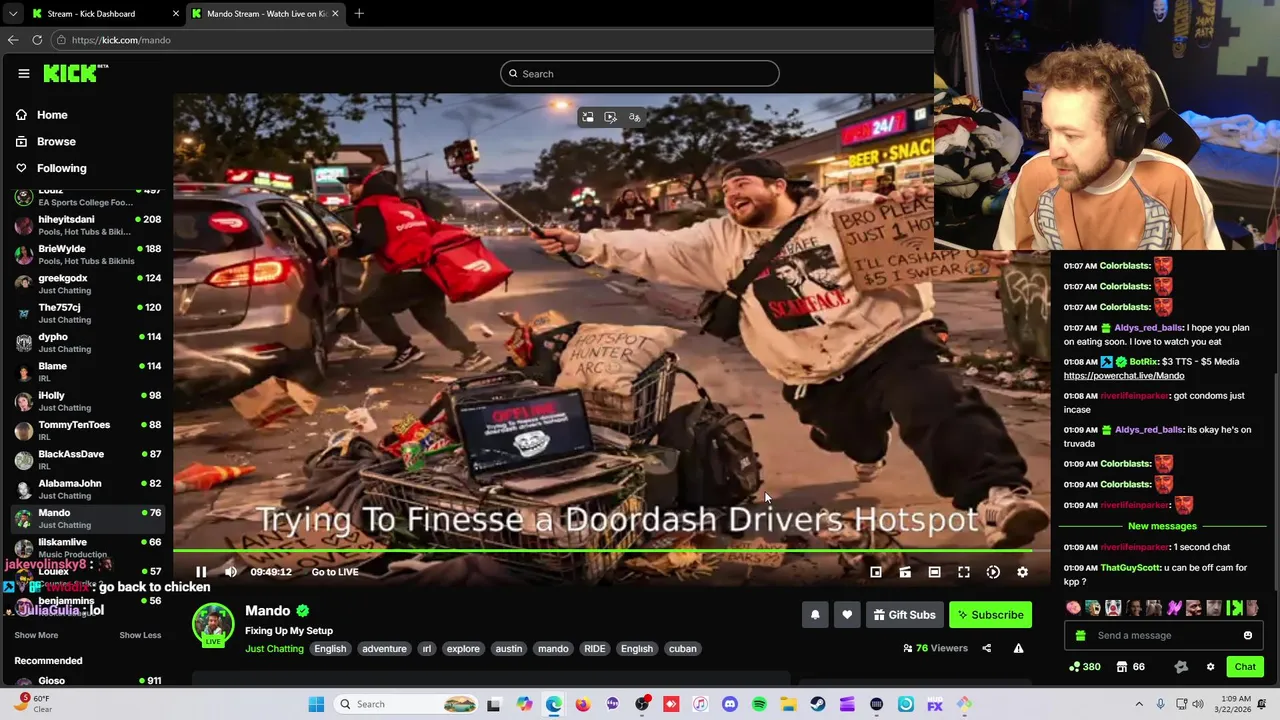Open a new browser tab

[359, 13]
